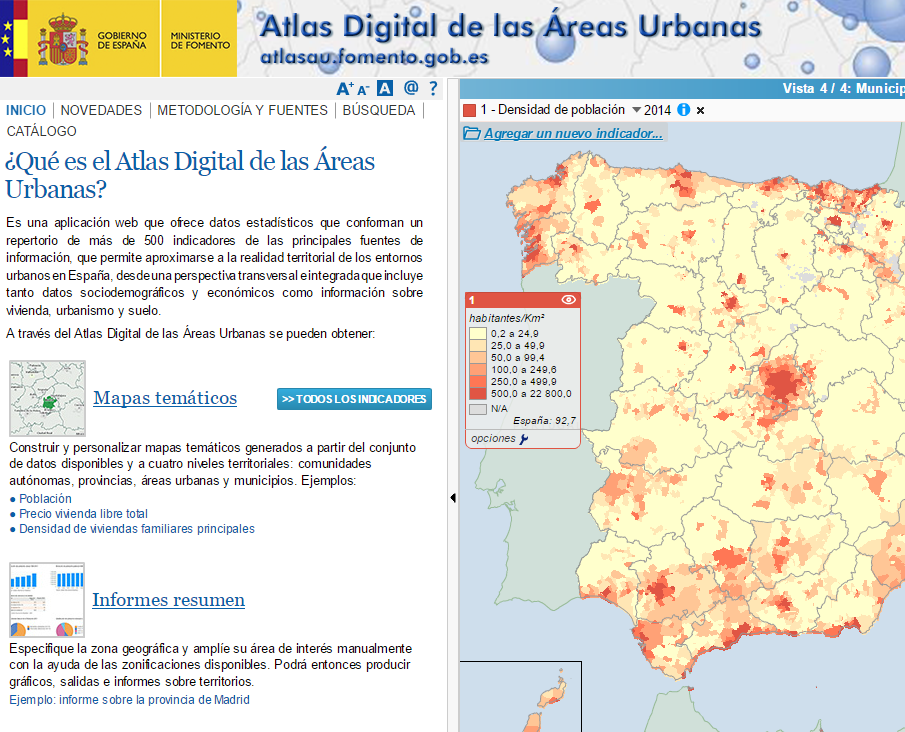
Task: Toggle high-contrast text with the boxed A icon
Action: 384,88
